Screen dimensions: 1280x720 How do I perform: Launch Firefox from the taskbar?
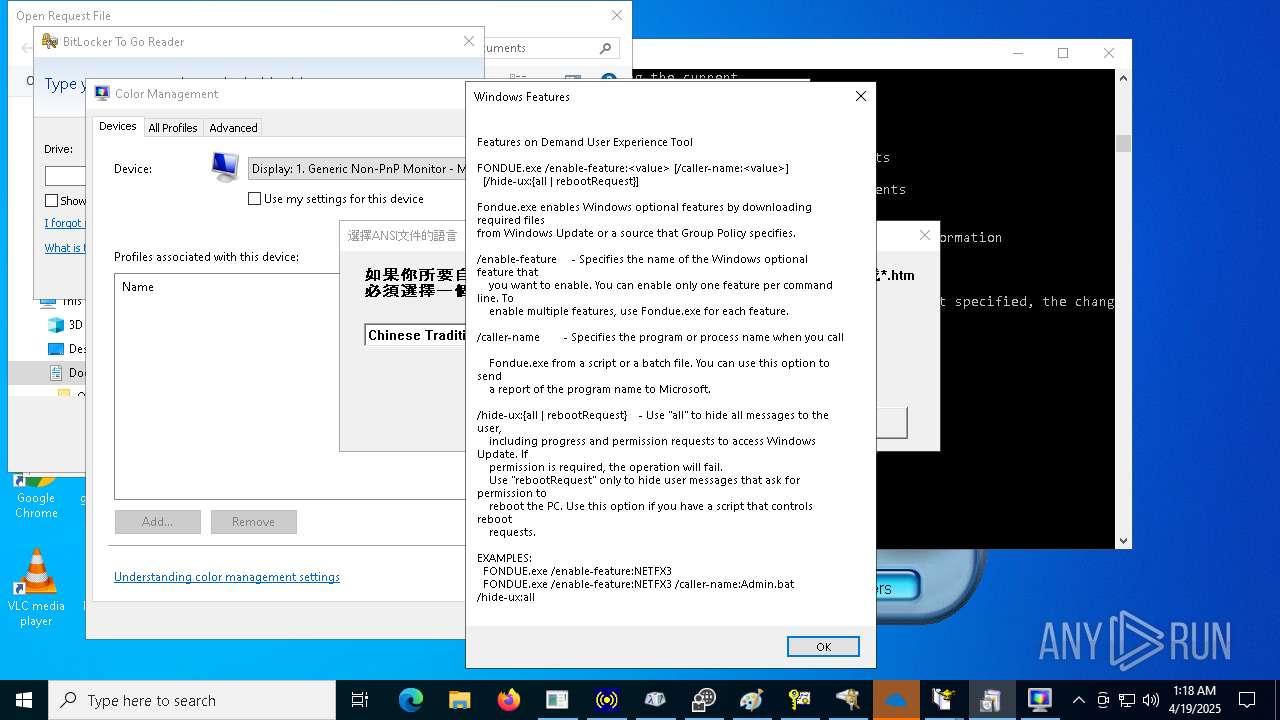(x=508, y=700)
